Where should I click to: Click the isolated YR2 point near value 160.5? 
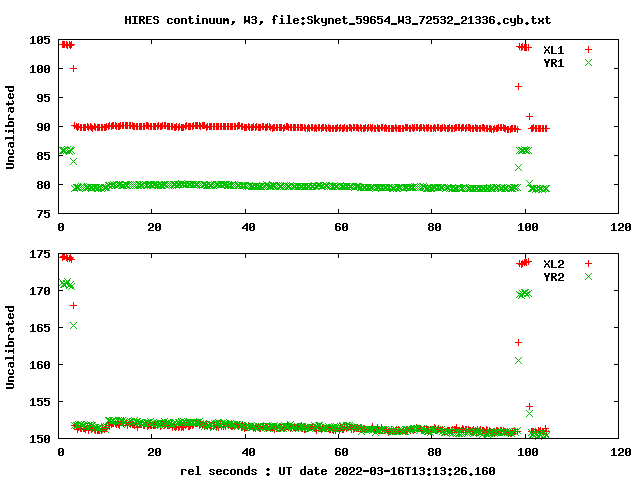pyautogui.click(x=518, y=360)
